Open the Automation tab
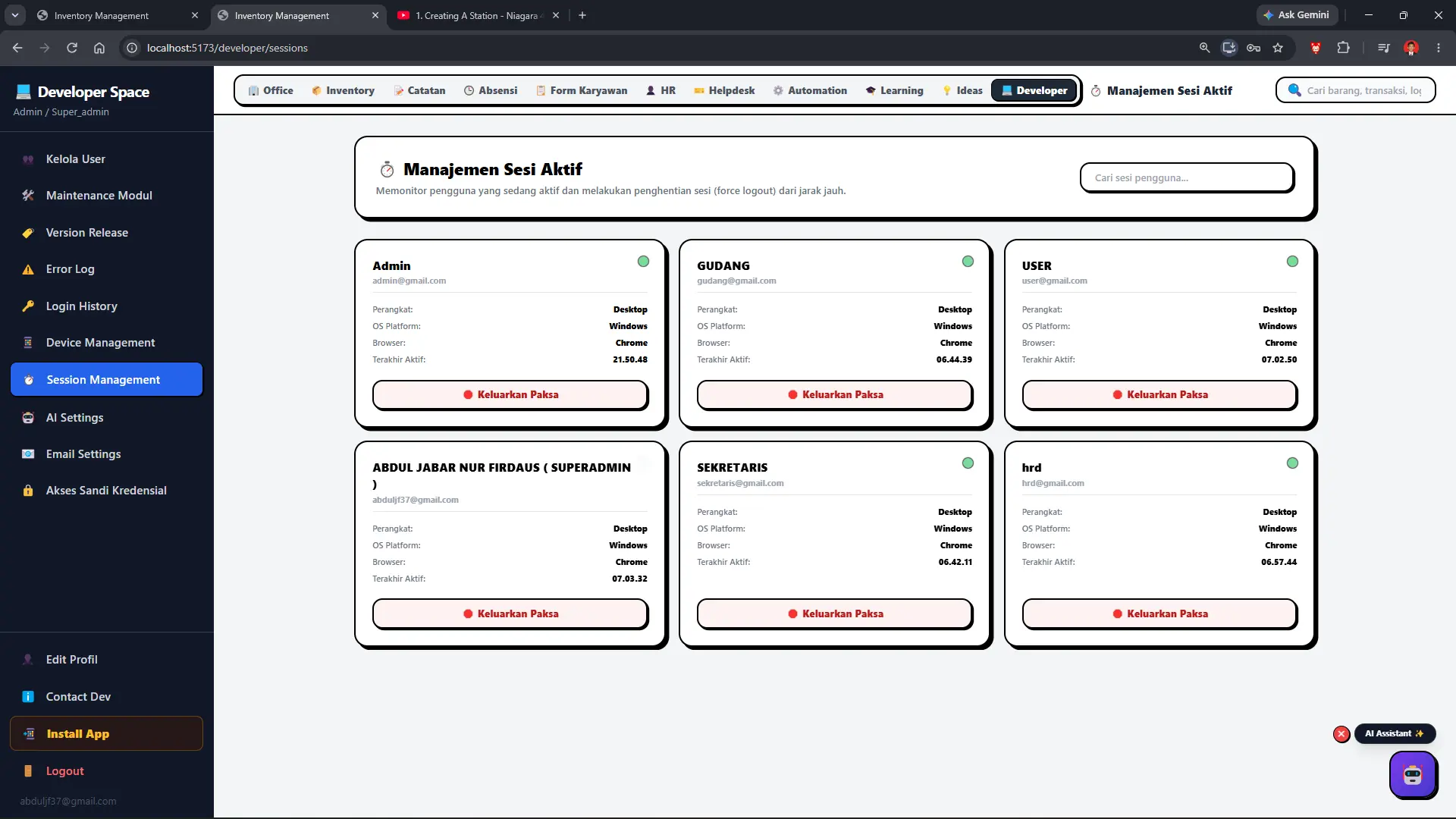 [810, 90]
